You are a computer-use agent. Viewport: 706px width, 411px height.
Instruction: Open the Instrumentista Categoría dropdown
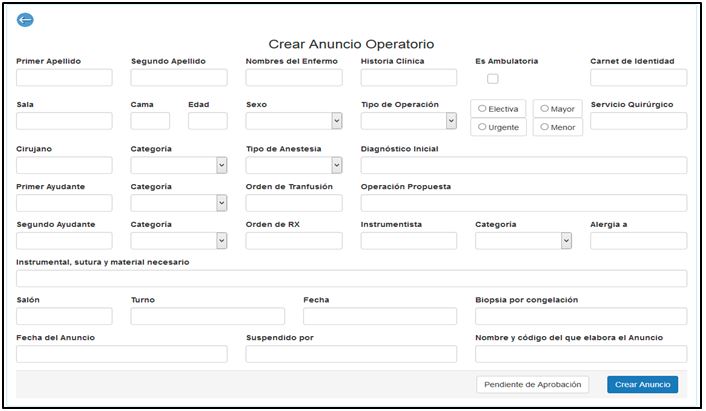523,240
